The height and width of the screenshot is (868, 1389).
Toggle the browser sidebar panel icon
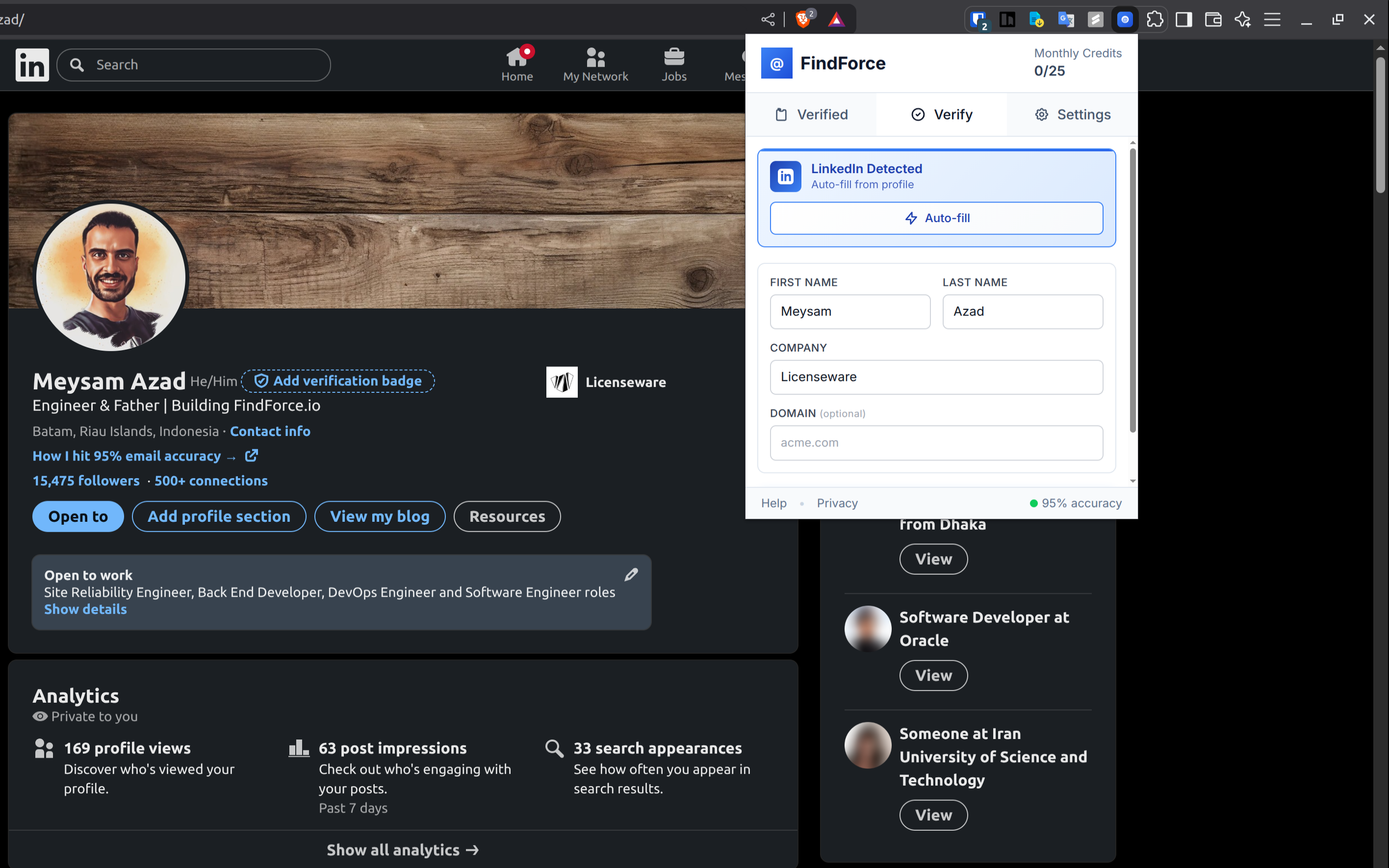tap(1183, 20)
